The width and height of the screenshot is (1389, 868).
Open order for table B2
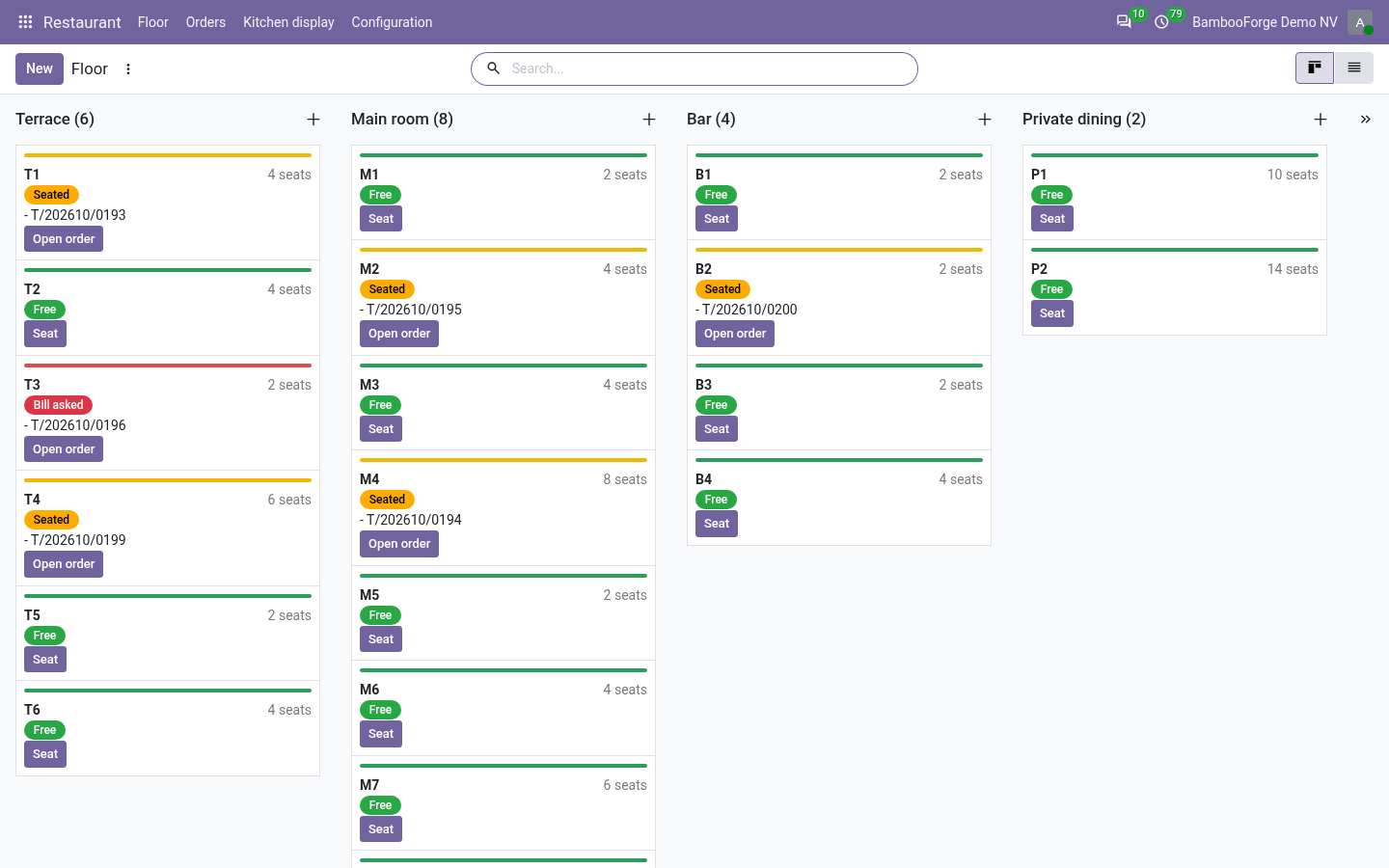pyautogui.click(x=735, y=334)
